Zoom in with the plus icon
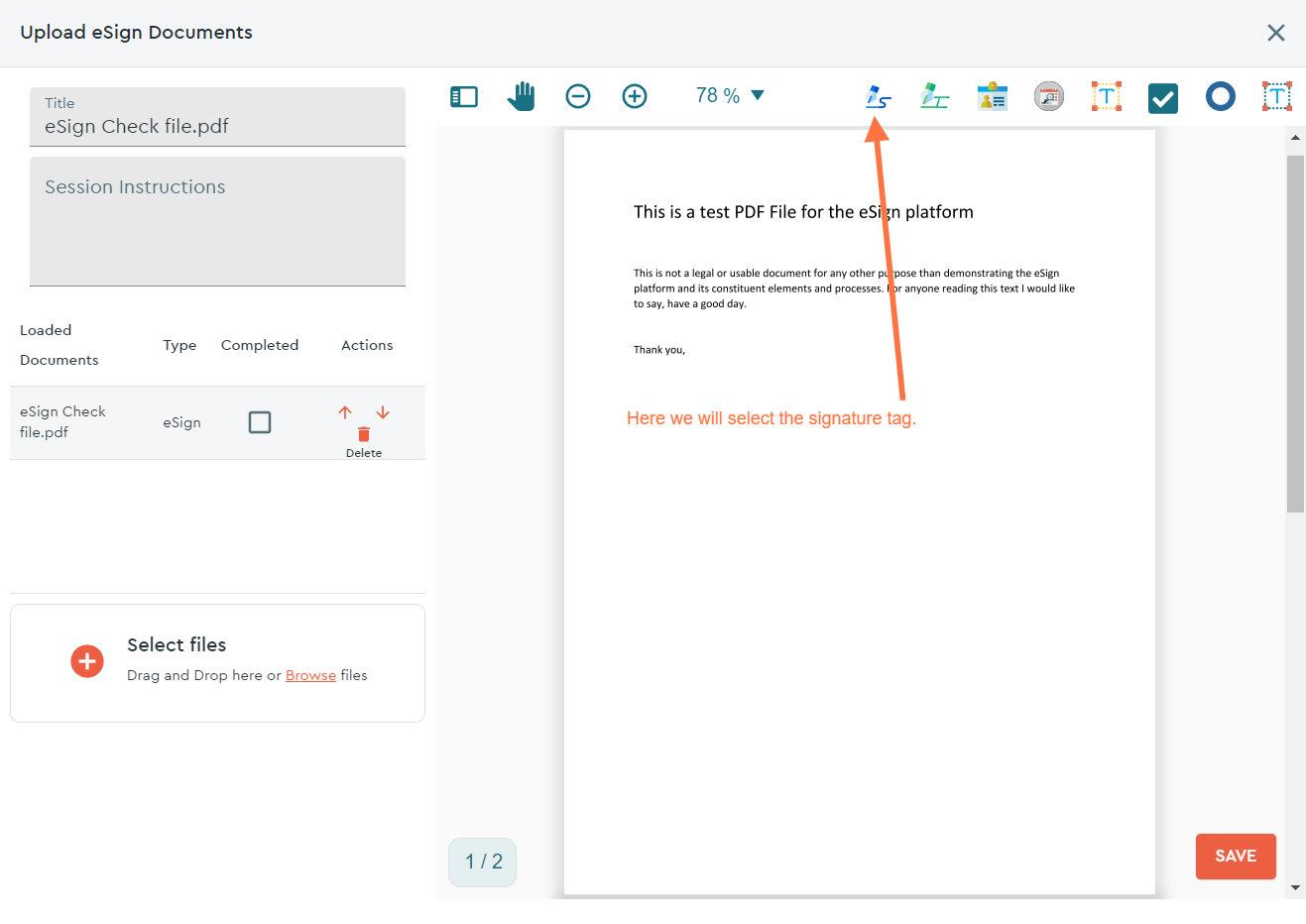The width and height of the screenshot is (1306, 924). (635, 96)
